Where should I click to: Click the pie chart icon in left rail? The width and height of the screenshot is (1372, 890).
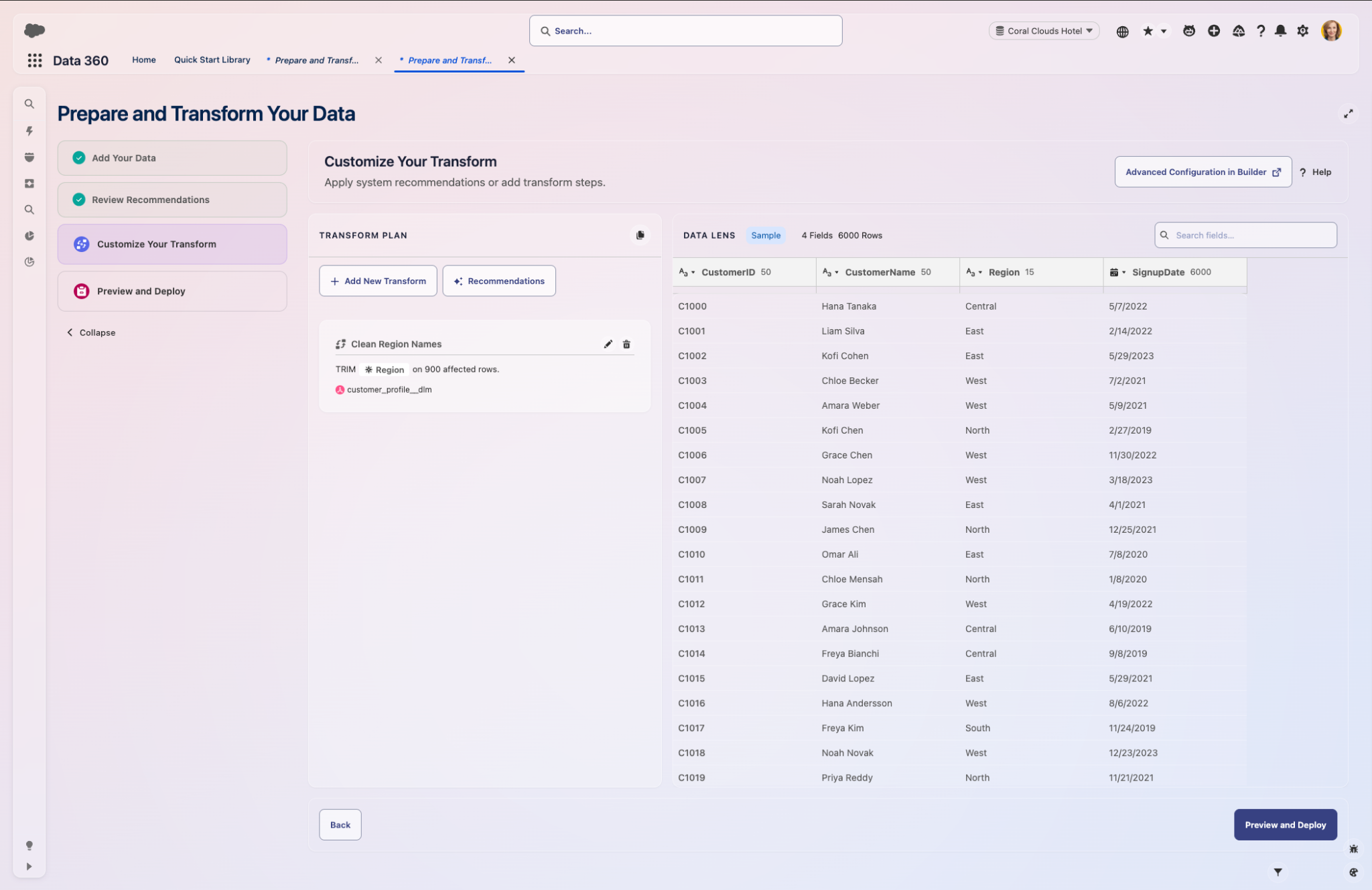pyautogui.click(x=29, y=236)
